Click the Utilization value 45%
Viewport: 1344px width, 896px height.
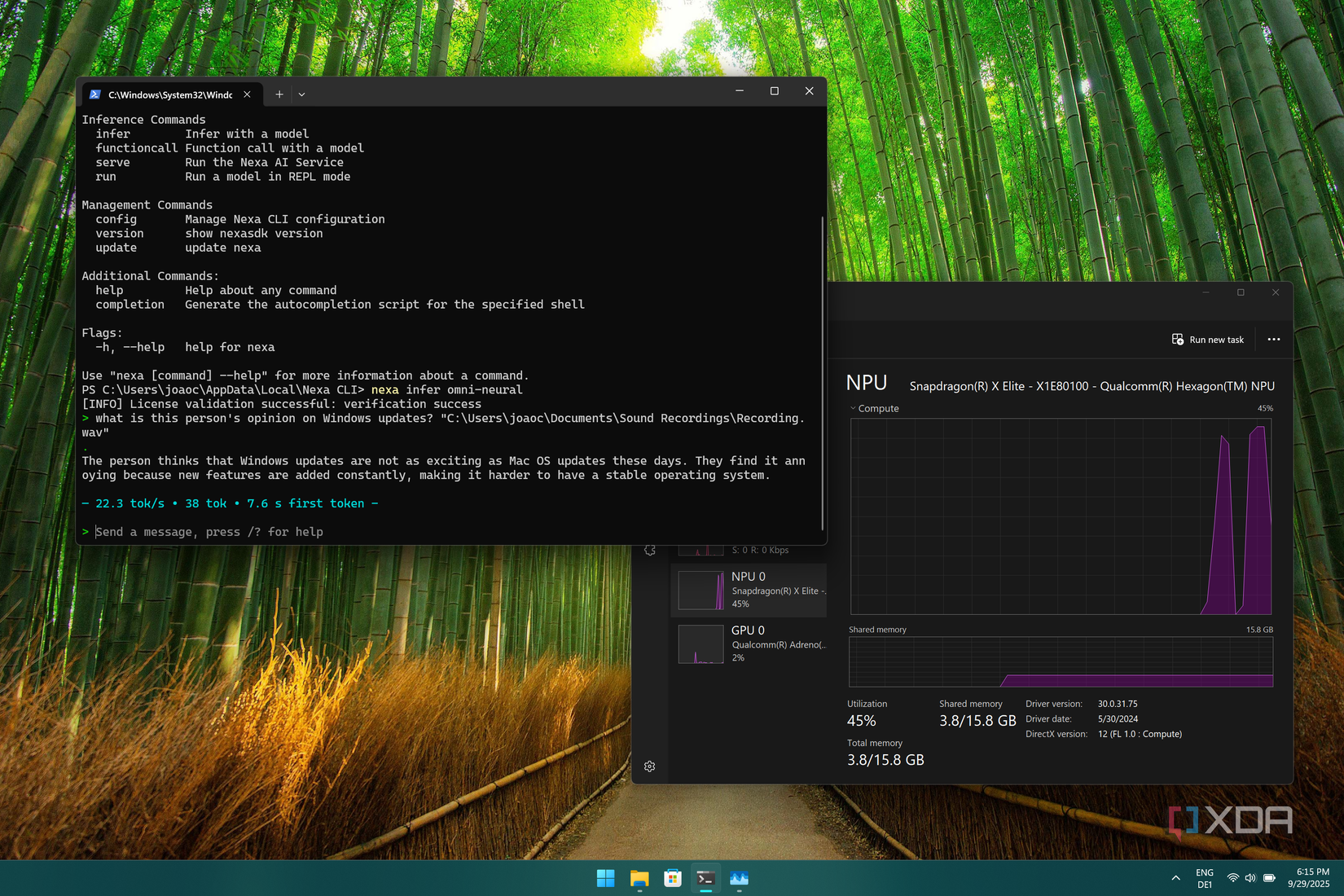pyautogui.click(x=862, y=721)
